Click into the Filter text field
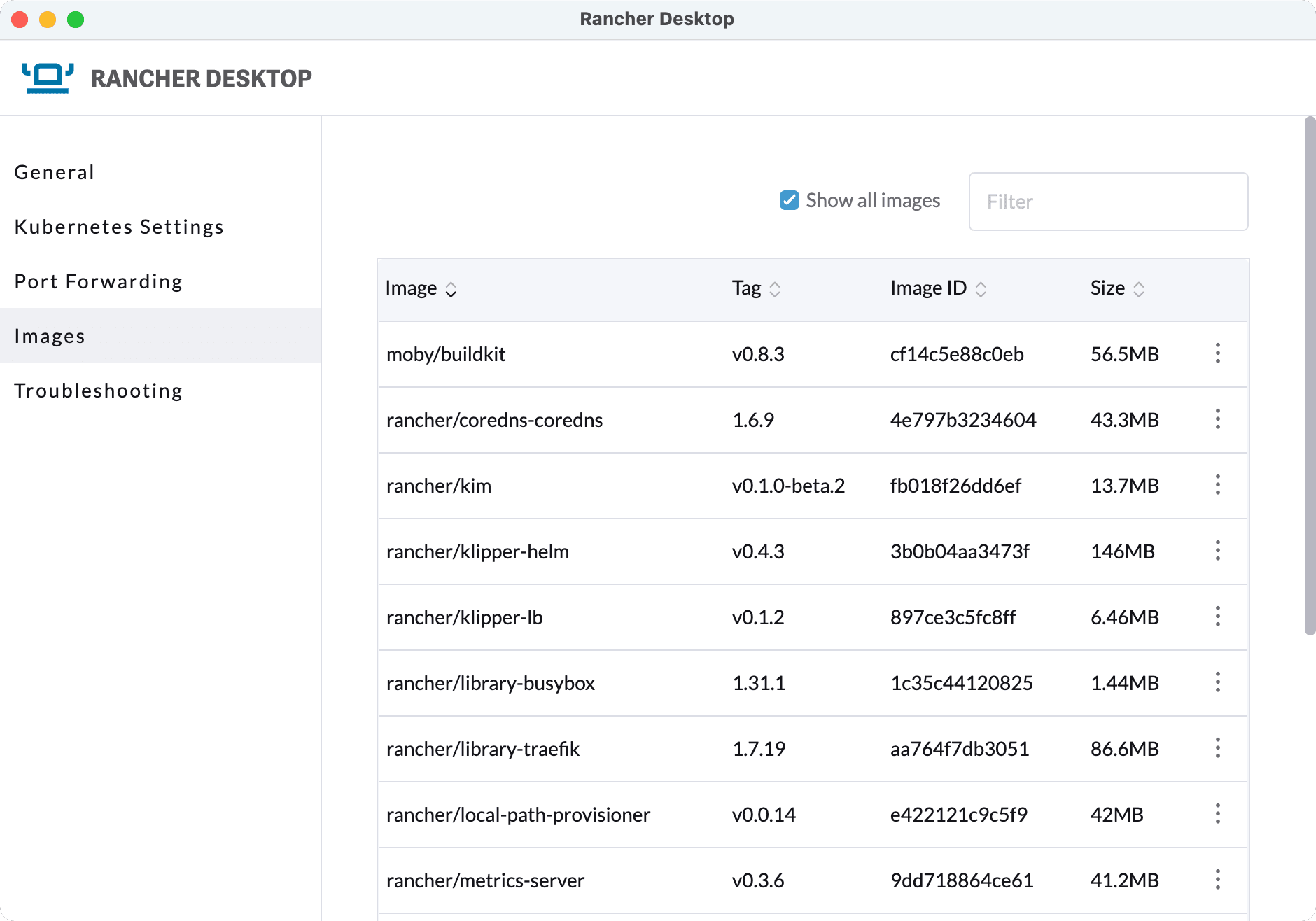Viewport: 1316px width, 921px height. click(x=1108, y=202)
